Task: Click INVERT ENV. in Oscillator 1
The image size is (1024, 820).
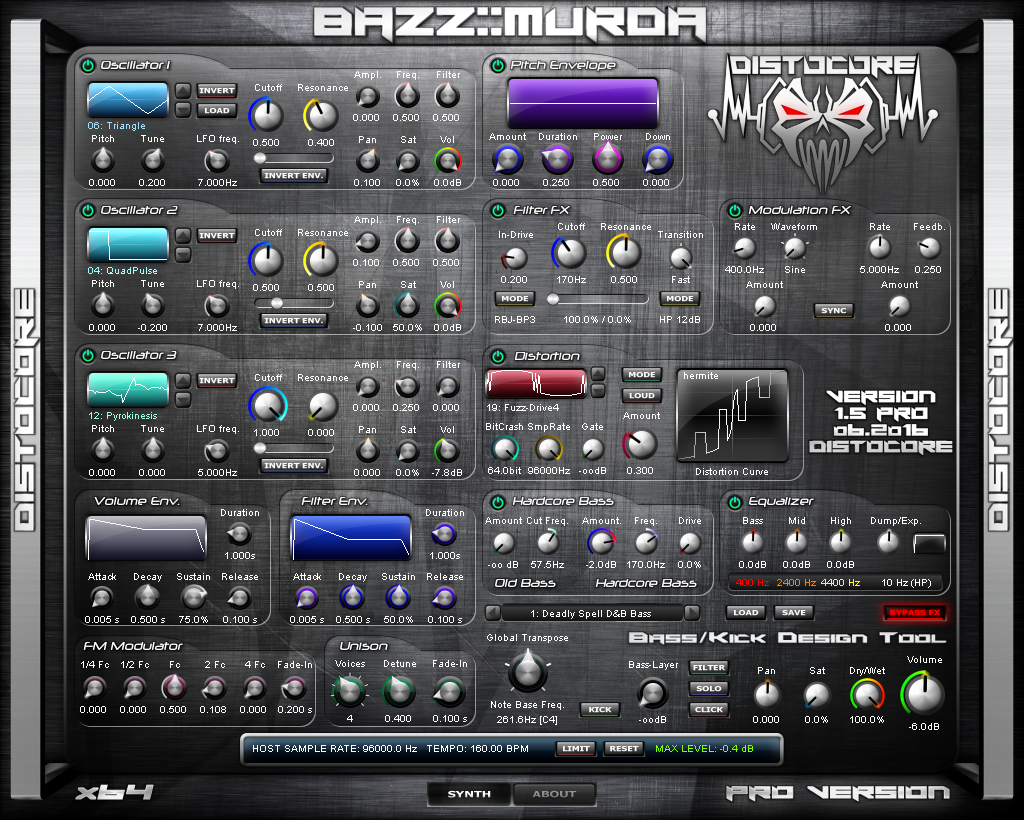Action: coord(294,176)
